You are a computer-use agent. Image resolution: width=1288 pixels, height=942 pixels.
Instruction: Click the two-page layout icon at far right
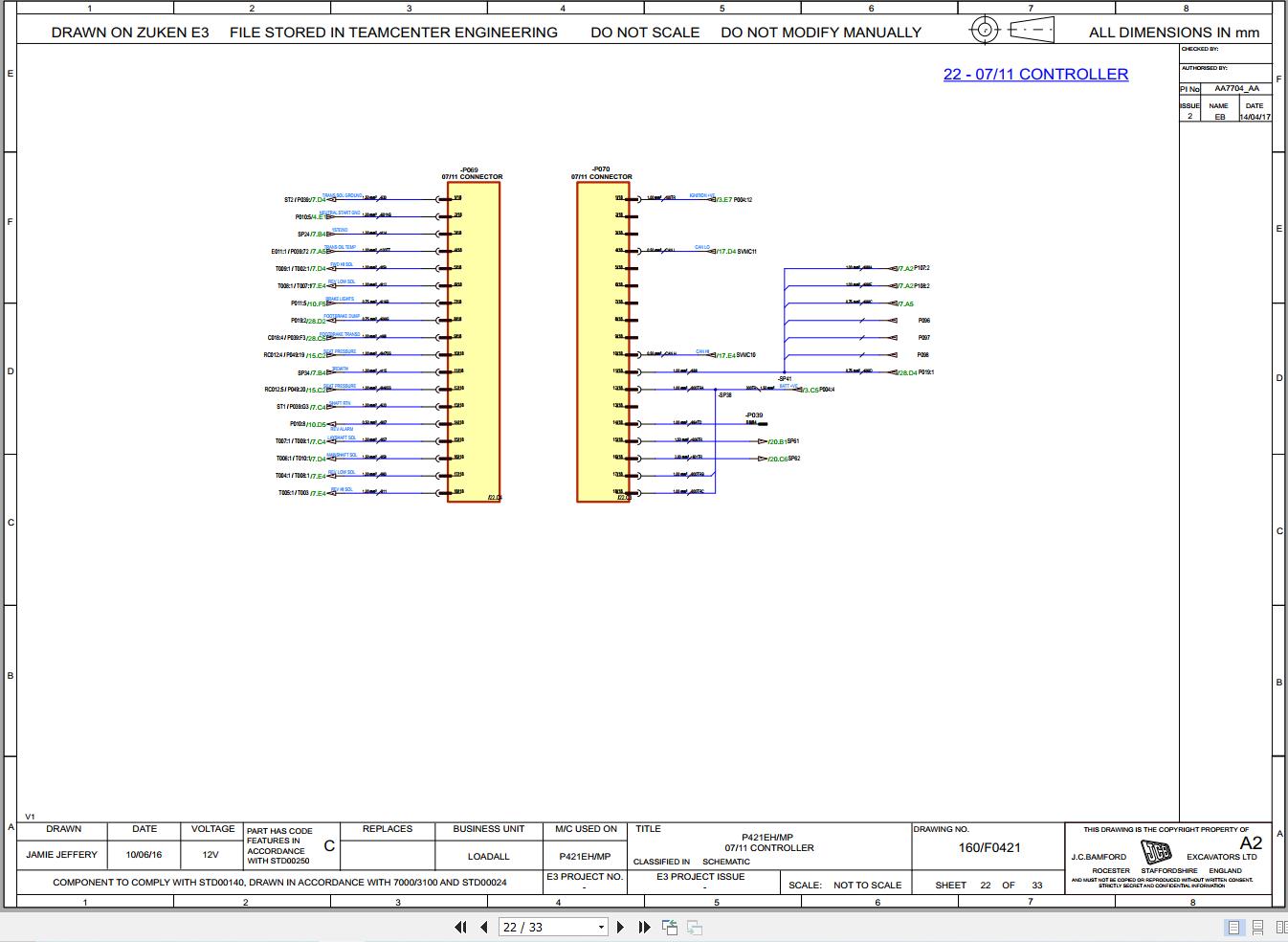[1282, 927]
